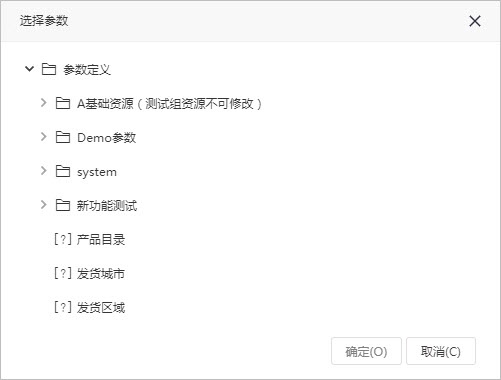Viewport: 501px width, 380px height.
Task: Expand the Demo参数 folder chevron
Action: click(x=43, y=137)
